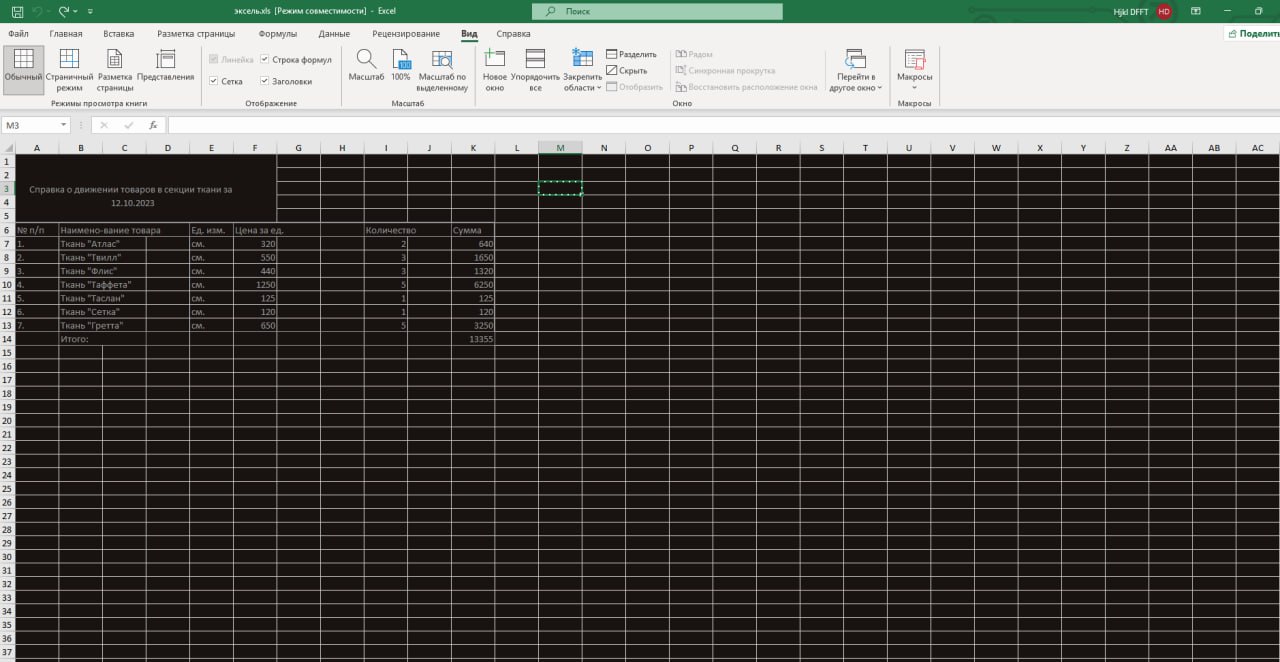Open the Представления custom views
The height and width of the screenshot is (662, 1280).
(166, 66)
